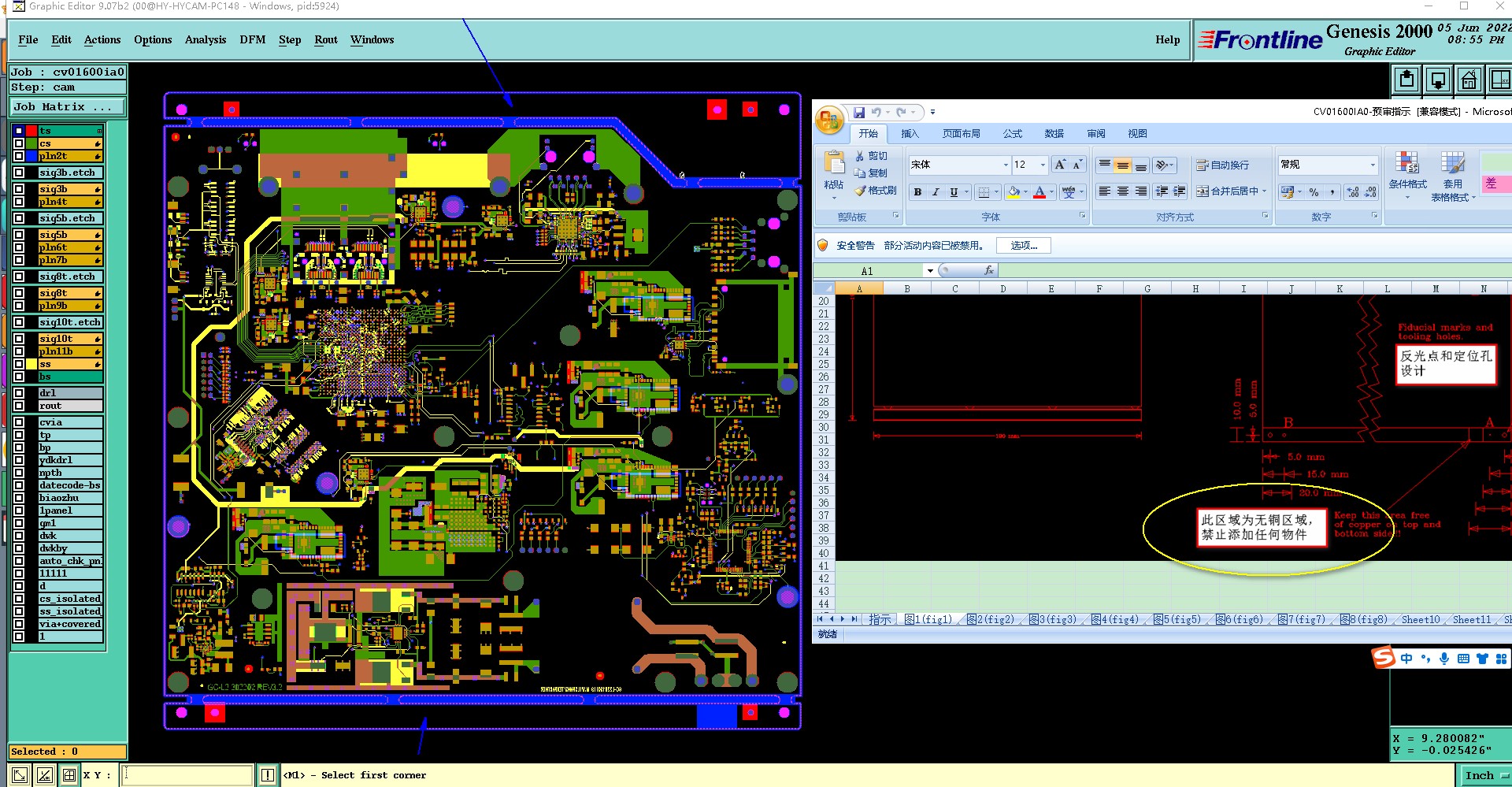Click the Decrease Indent icon in Excel
1512x787 pixels.
point(1162,191)
